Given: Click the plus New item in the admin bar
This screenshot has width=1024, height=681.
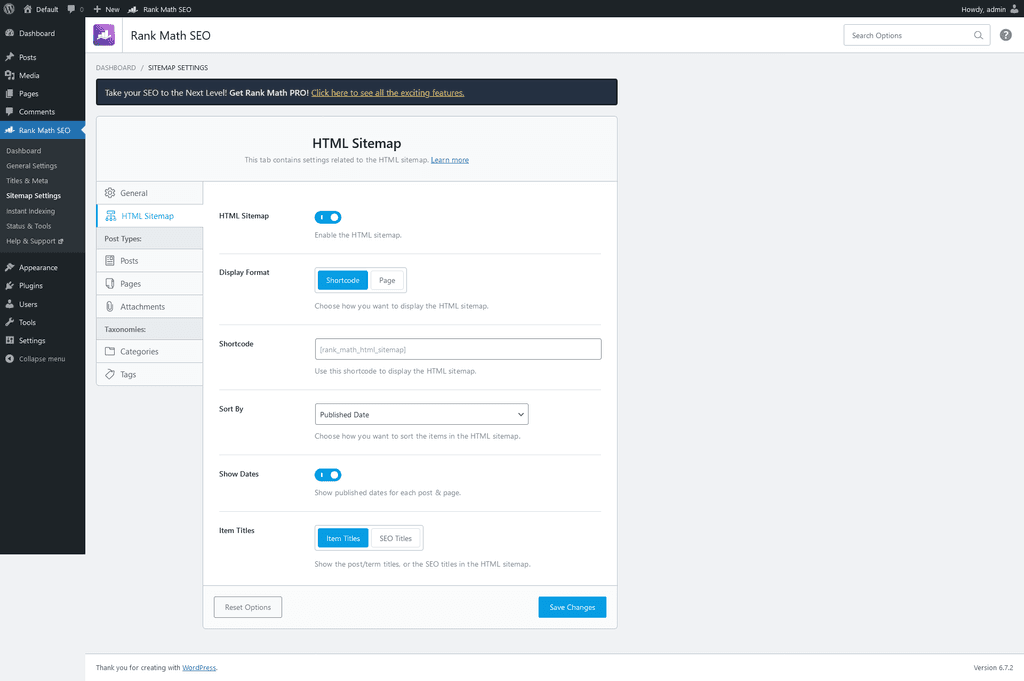Looking at the screenshot, I should [x=106, y=9].
